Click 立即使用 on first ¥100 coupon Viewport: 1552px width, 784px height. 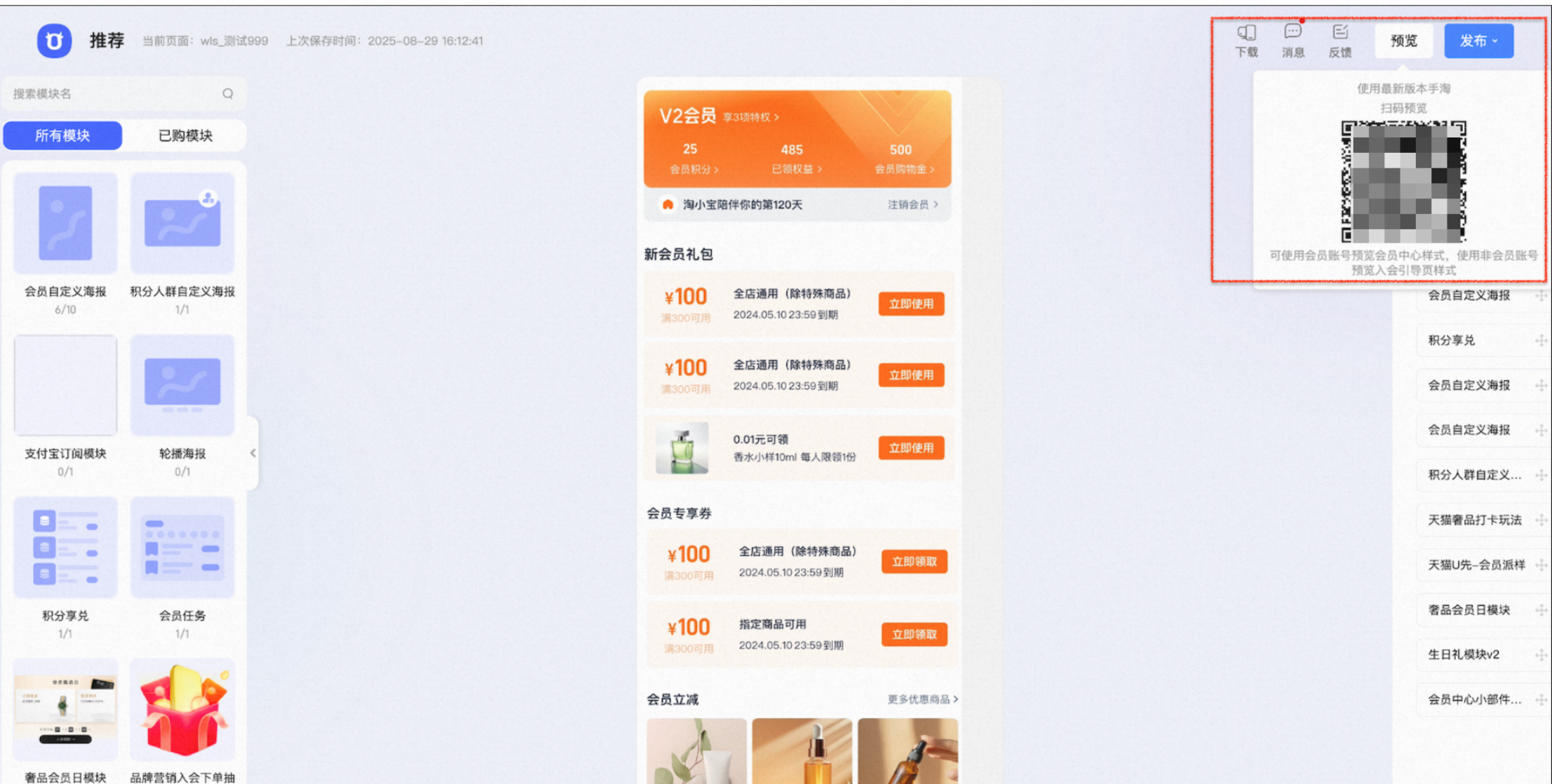click(x=911, y=304)
